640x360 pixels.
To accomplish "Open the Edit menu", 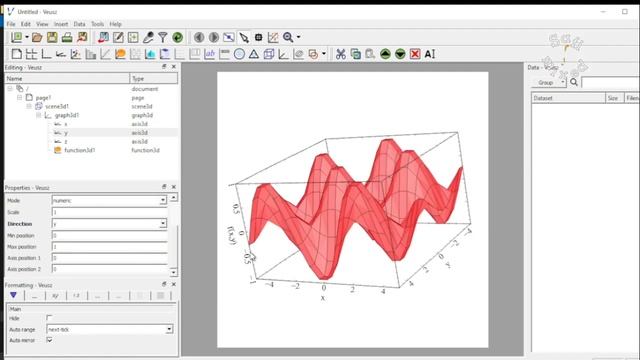I will [x=26, y=24].
